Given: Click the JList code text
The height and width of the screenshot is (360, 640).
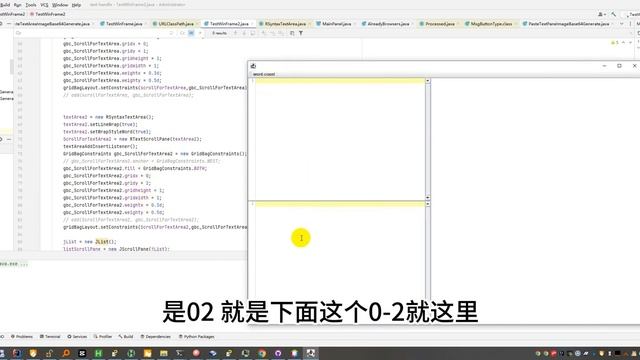Looking at the screenshot, I should [x=102, y=242].
